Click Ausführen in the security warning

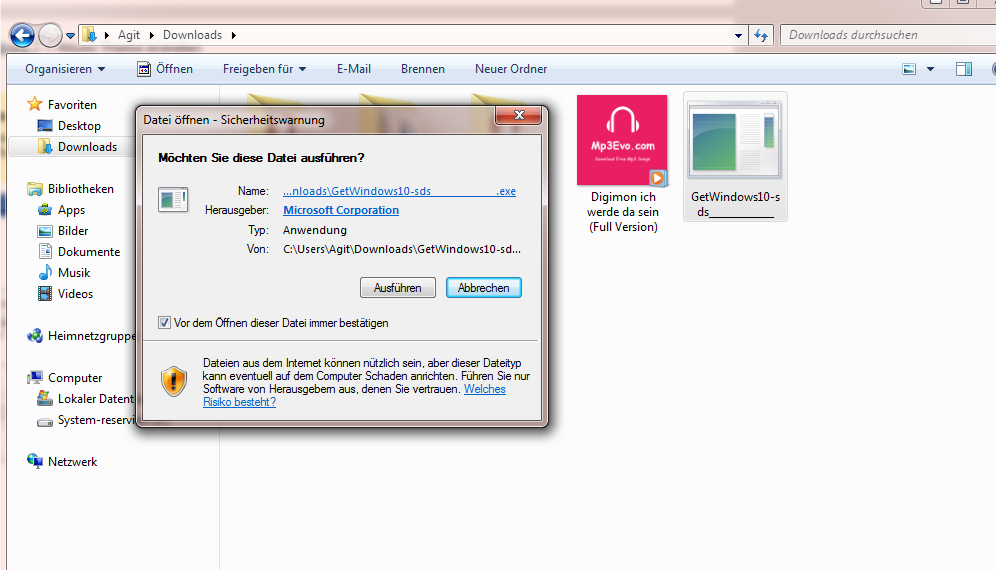[x=398, y=288]
